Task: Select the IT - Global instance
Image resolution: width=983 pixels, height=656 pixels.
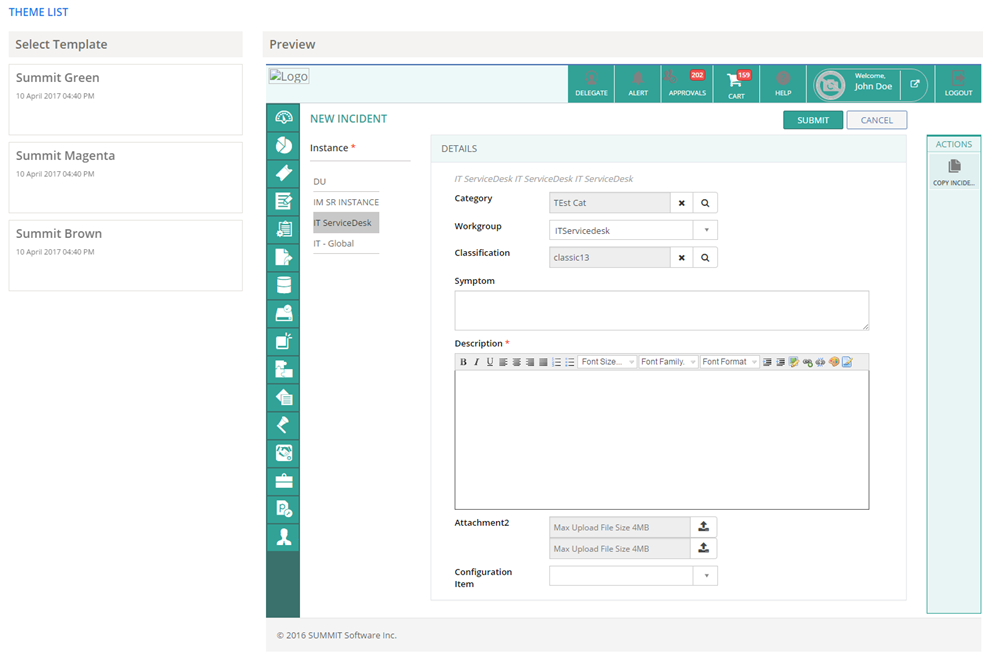Action: tap(334, 243)
